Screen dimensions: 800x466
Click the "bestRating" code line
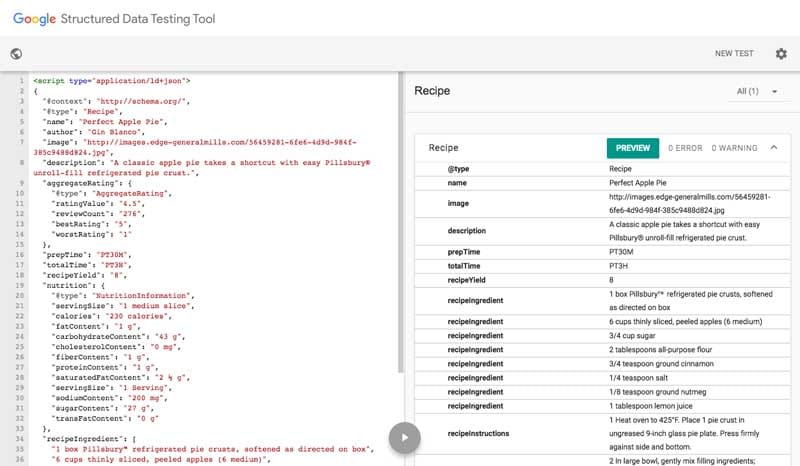91,224
